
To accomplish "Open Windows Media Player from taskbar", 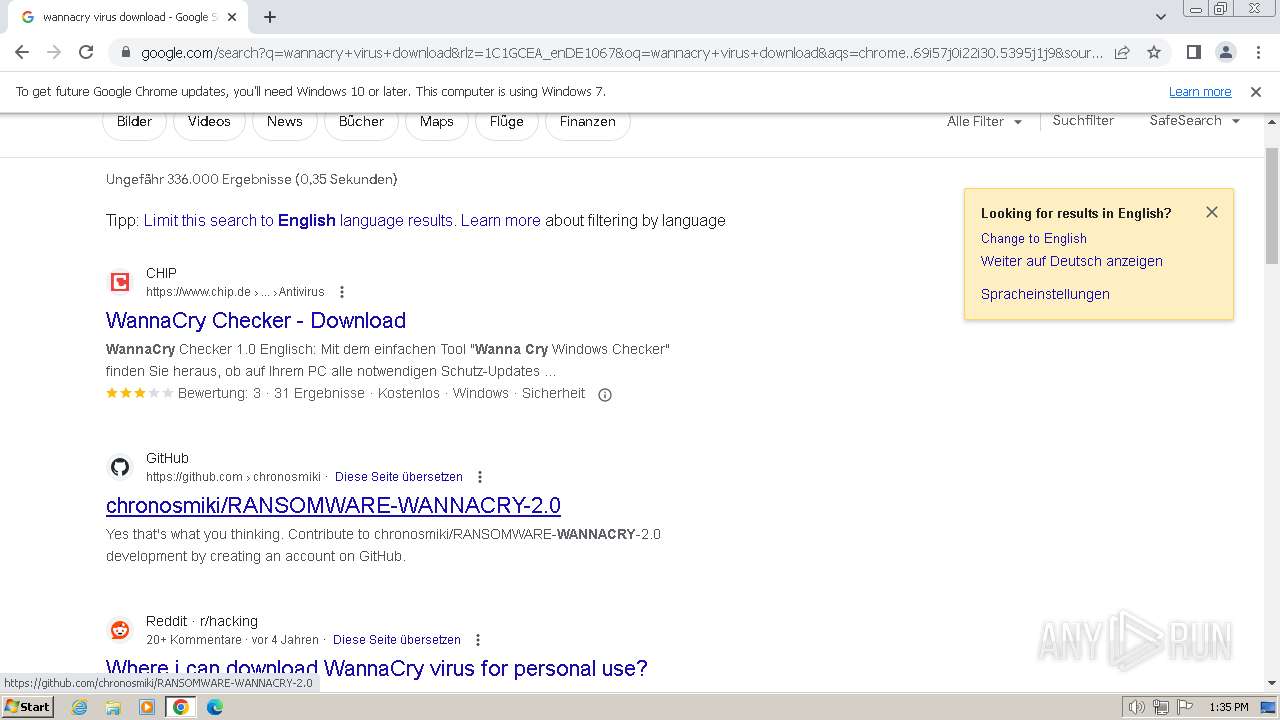I will (147, 707).
